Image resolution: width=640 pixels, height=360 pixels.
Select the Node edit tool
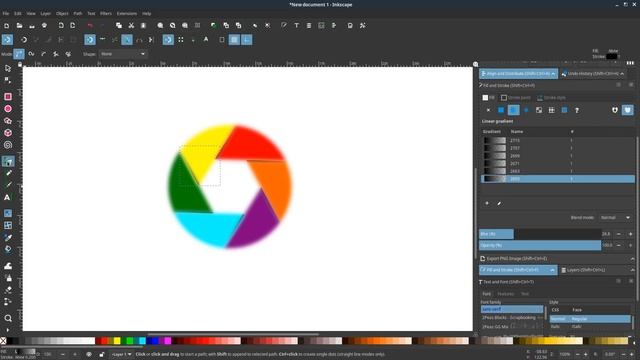click(x=8, y=80)
